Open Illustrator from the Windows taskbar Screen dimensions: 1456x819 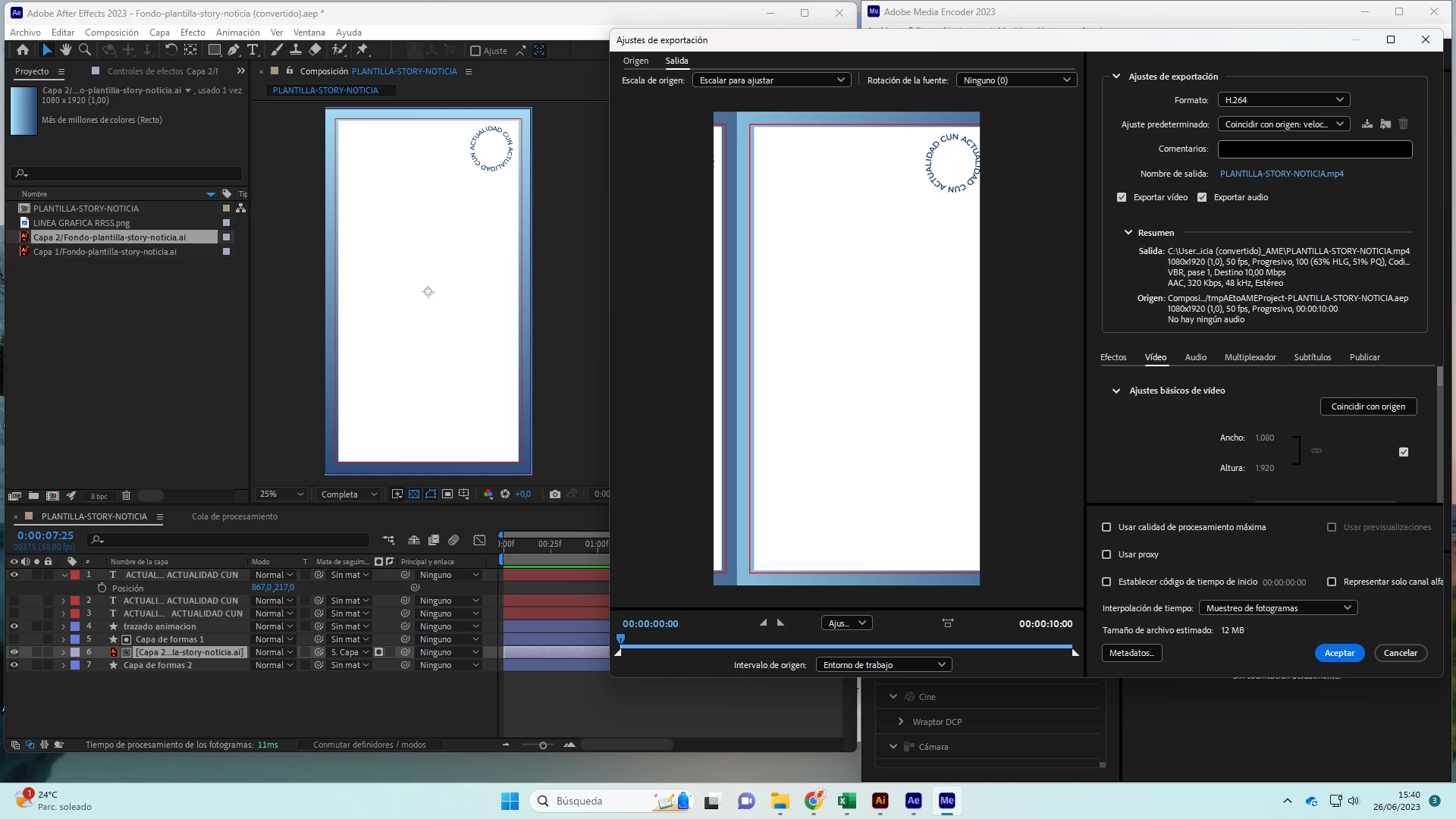[x=880, y=801]
